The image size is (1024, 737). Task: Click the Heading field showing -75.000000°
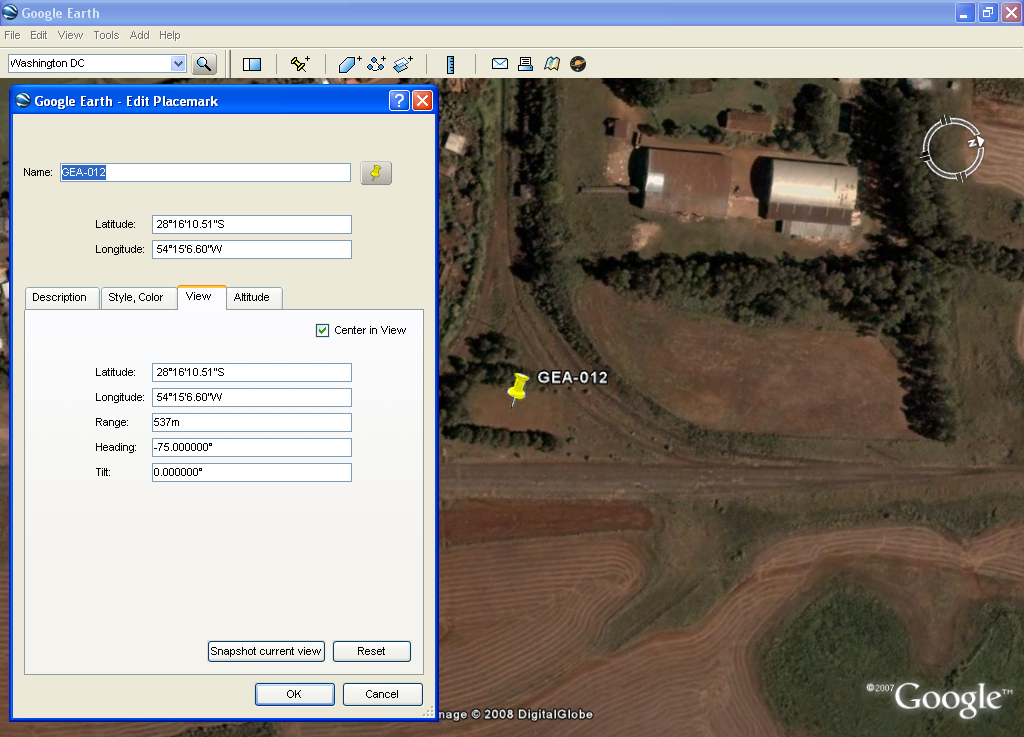251,447
